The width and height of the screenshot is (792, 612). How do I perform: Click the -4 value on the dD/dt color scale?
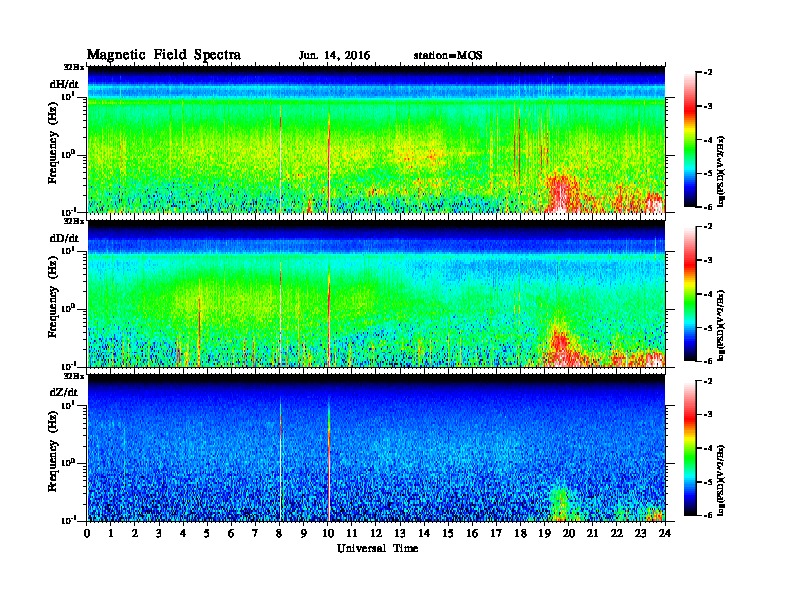[708, 294]
